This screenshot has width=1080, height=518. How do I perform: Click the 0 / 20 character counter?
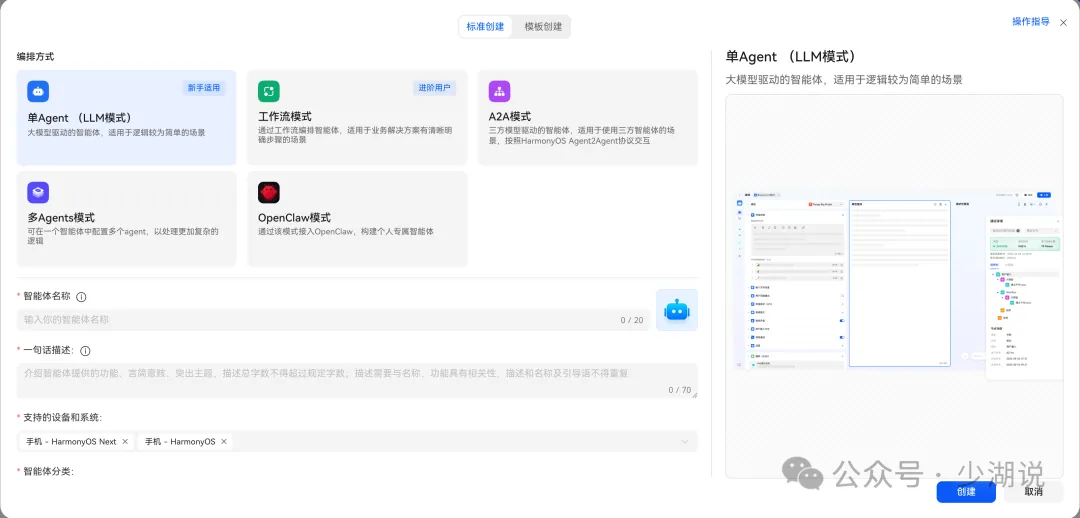tap(632, 320)
